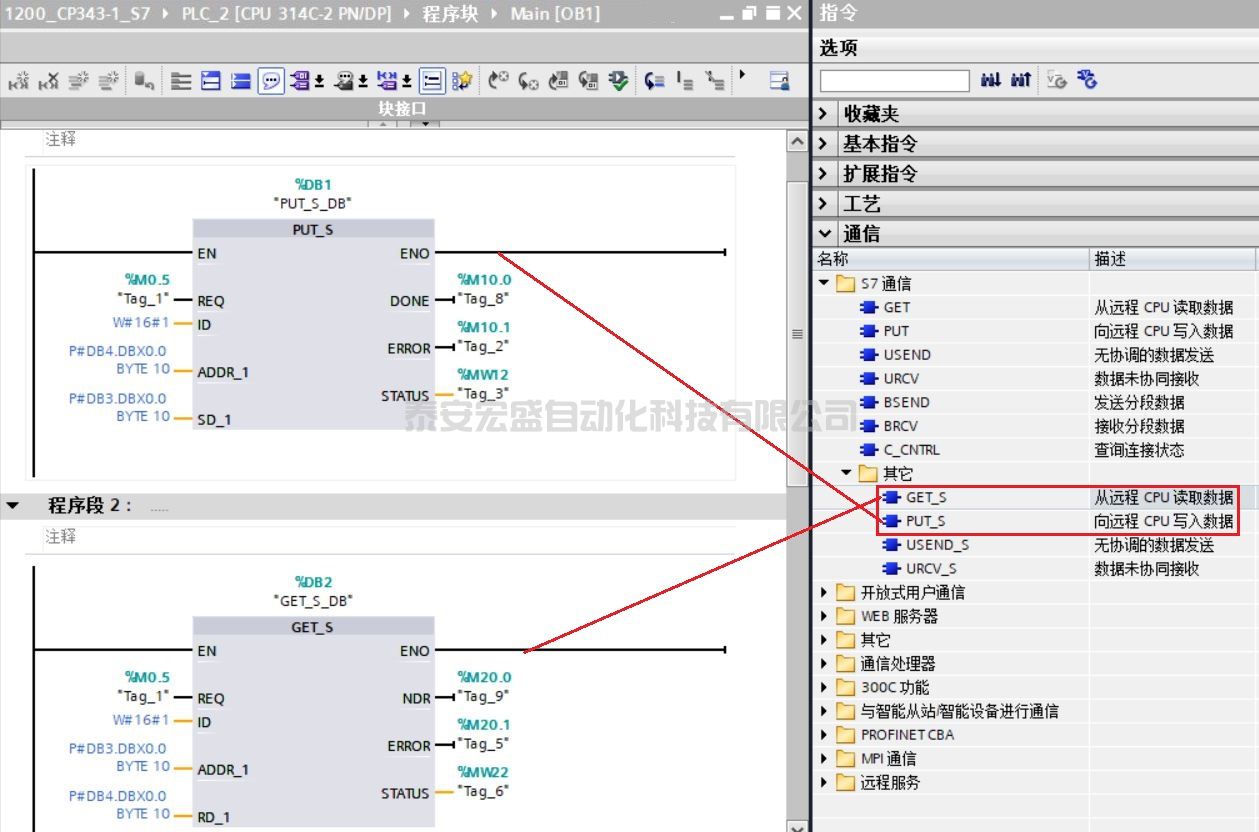Click the insert network toolbar icon
This screenshot has width=1259, height=832.
(x=19, y=81)
